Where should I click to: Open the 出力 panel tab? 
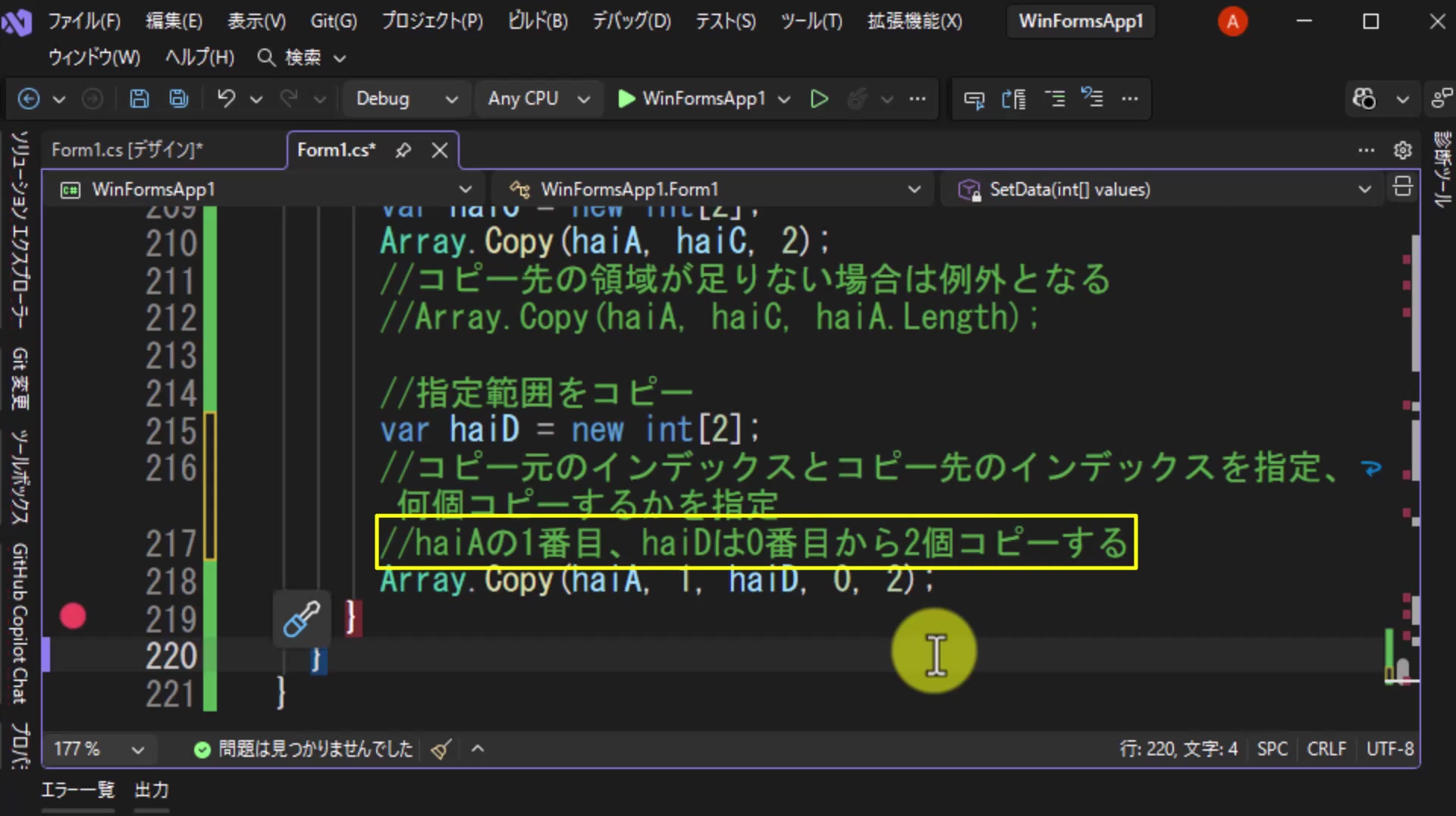[152, 790]
